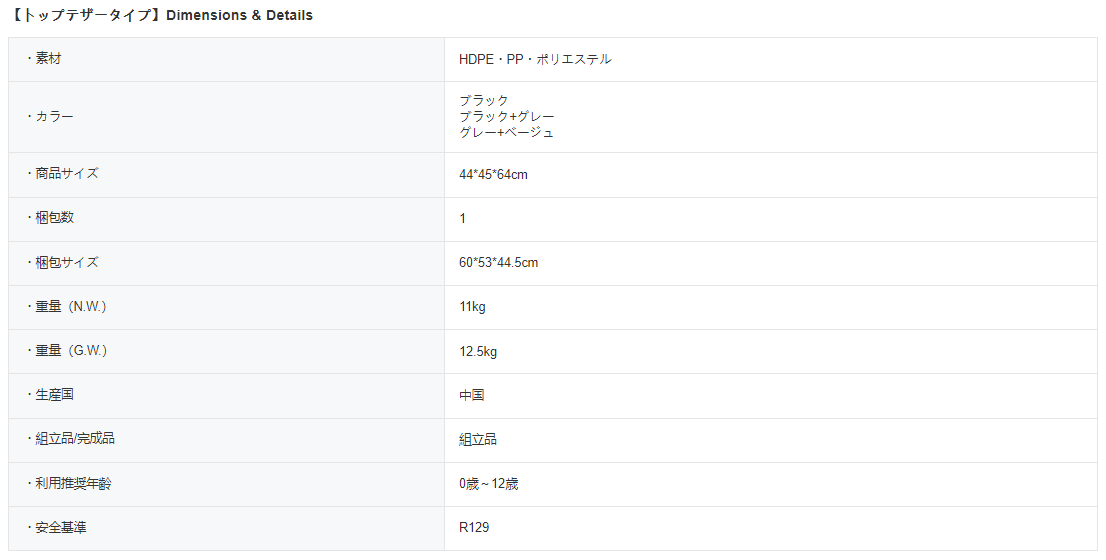Select the 生産国 row label
This screenshot has width=1106, height=560.
[x=50, y=394]
